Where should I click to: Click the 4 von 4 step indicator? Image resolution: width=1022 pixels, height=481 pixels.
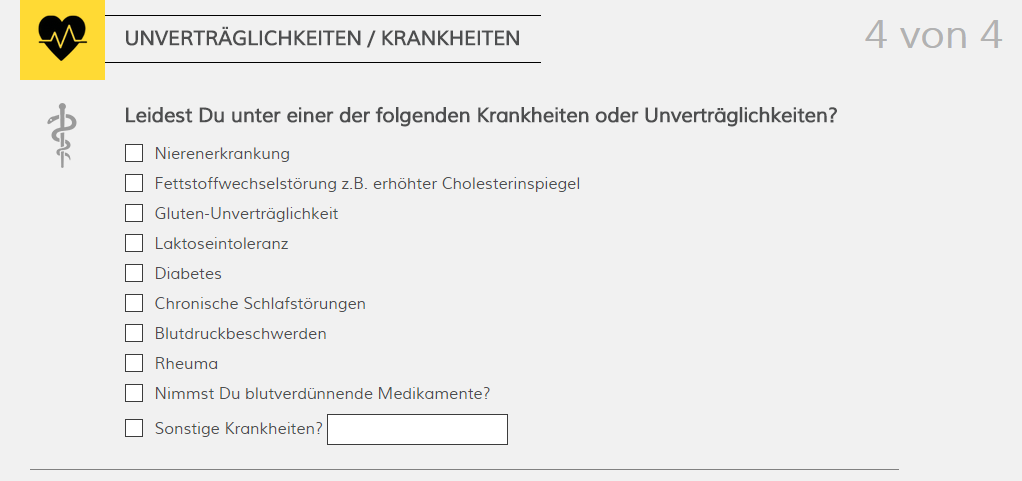point(933,35)
